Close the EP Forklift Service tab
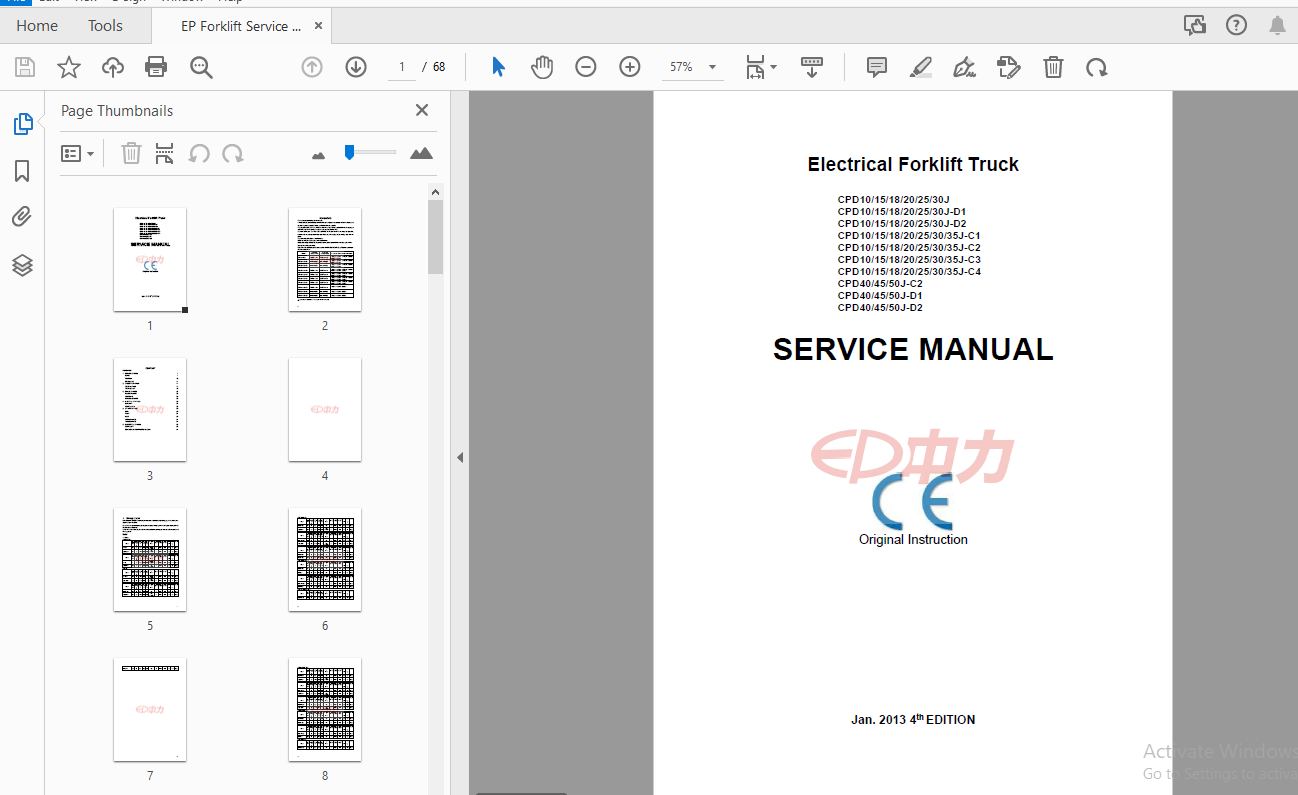The image size is (1298, 795). [317, 26]
